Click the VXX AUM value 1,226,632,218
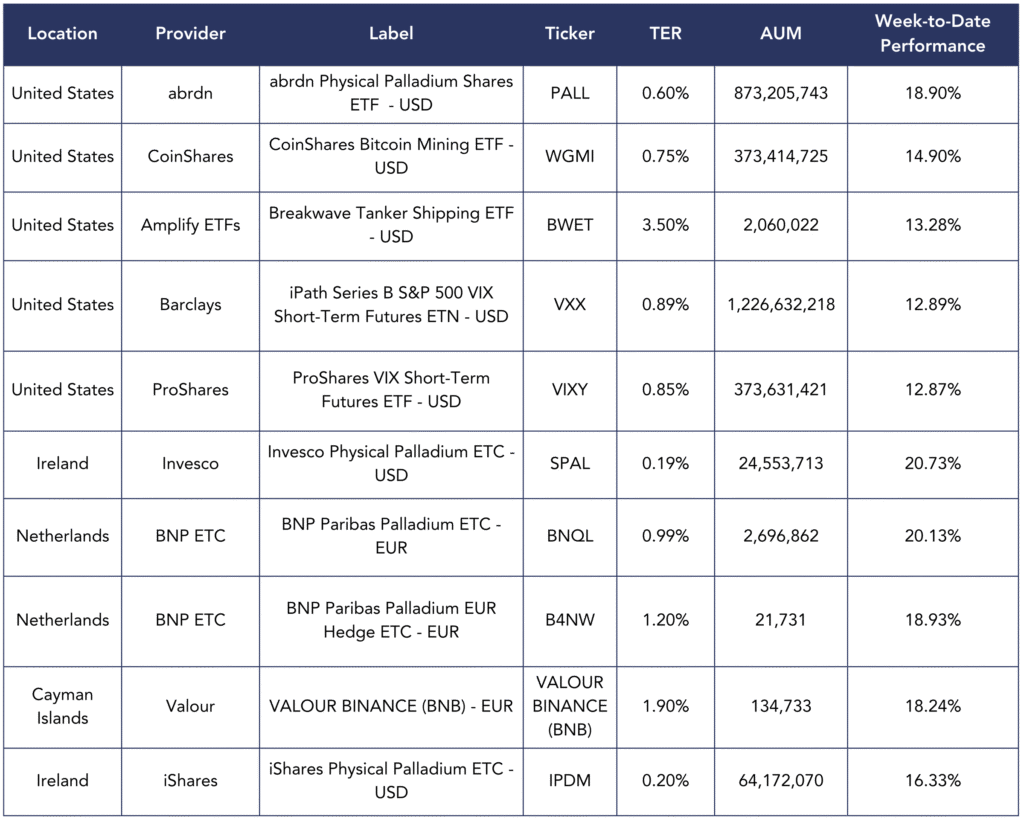The width and height of the screenshot is (1024, 819). tap(780, 304)
